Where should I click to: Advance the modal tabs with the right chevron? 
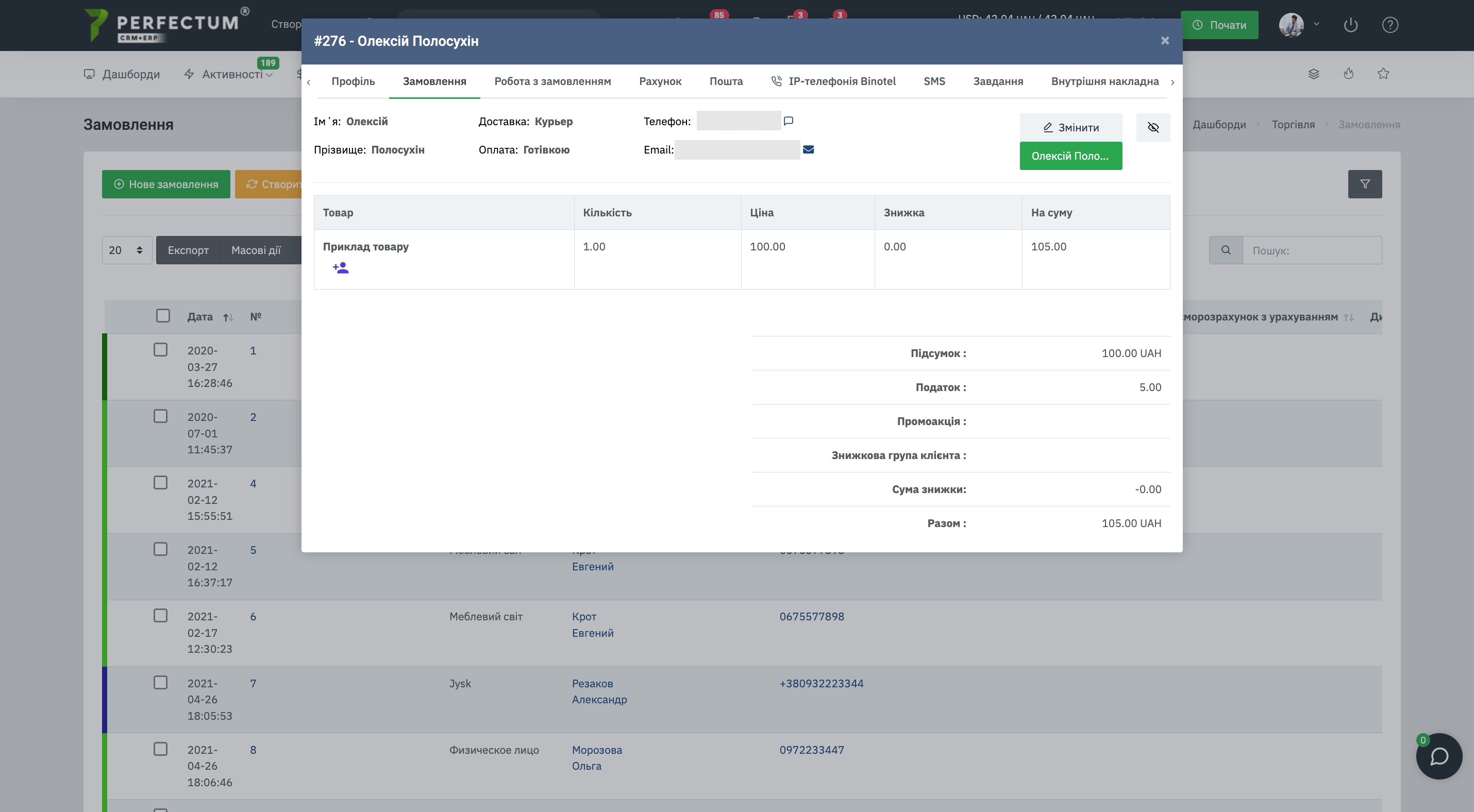pyautogui.click(x=1172, y=82)
